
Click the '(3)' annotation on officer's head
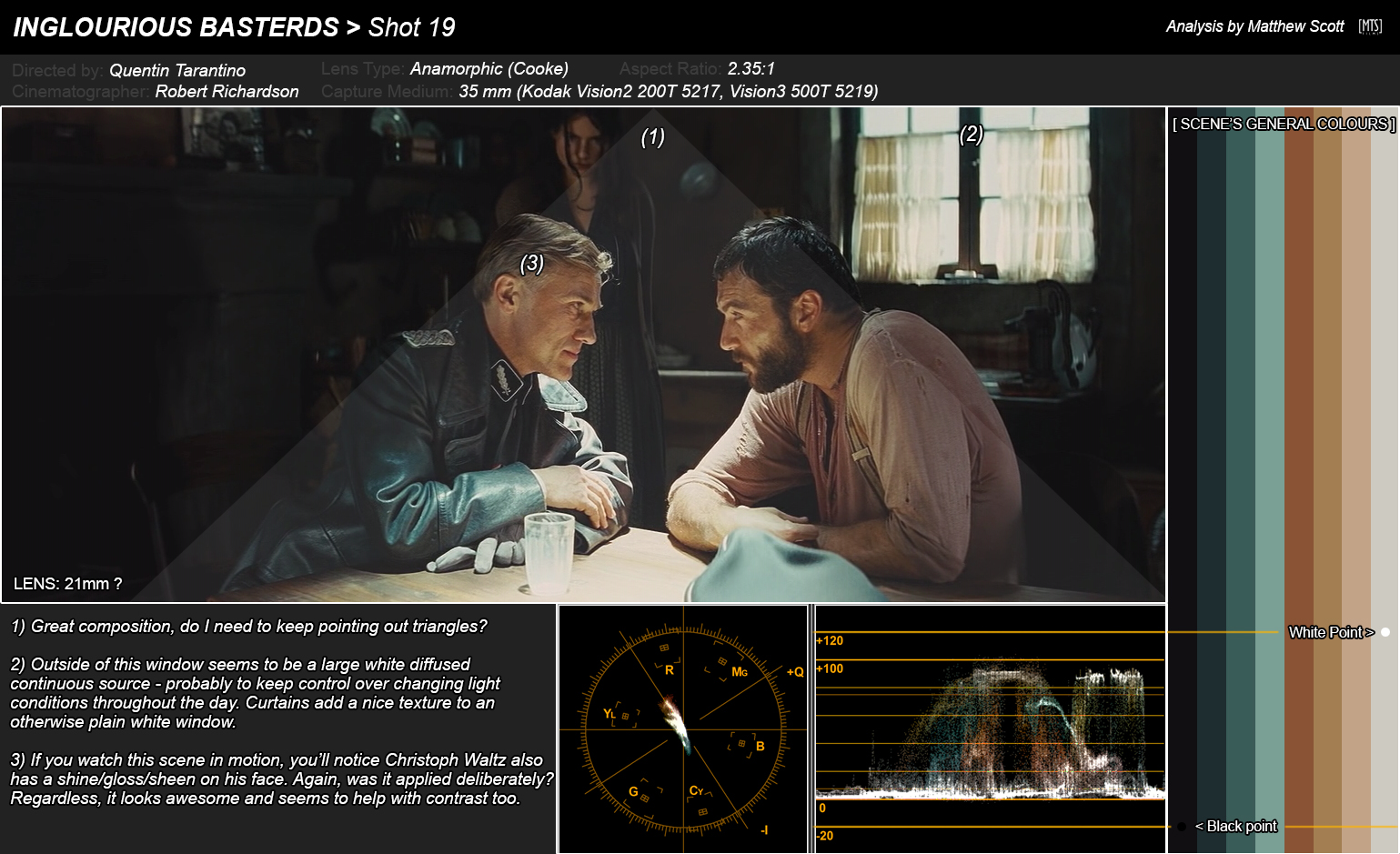532,263
